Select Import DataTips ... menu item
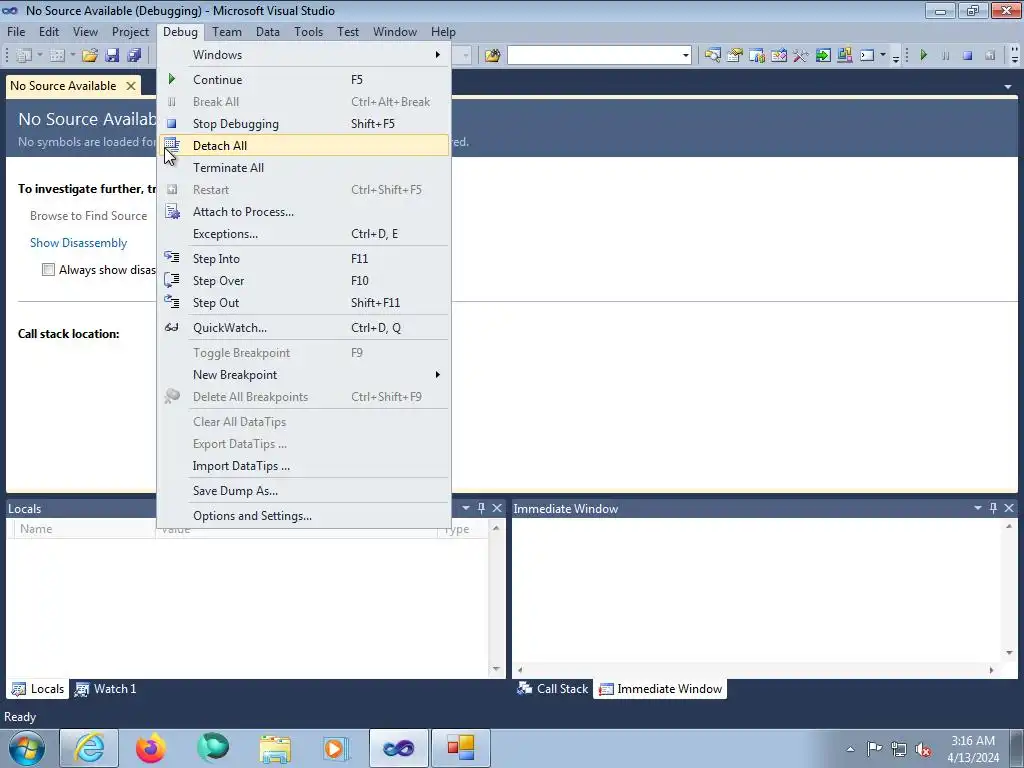 pyautogui.click(x=304, y=466)
